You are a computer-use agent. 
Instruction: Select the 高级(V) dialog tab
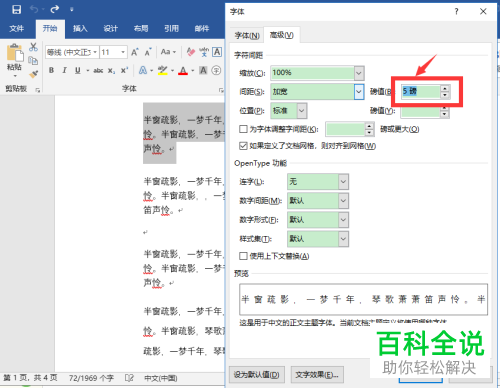[282, 35]
